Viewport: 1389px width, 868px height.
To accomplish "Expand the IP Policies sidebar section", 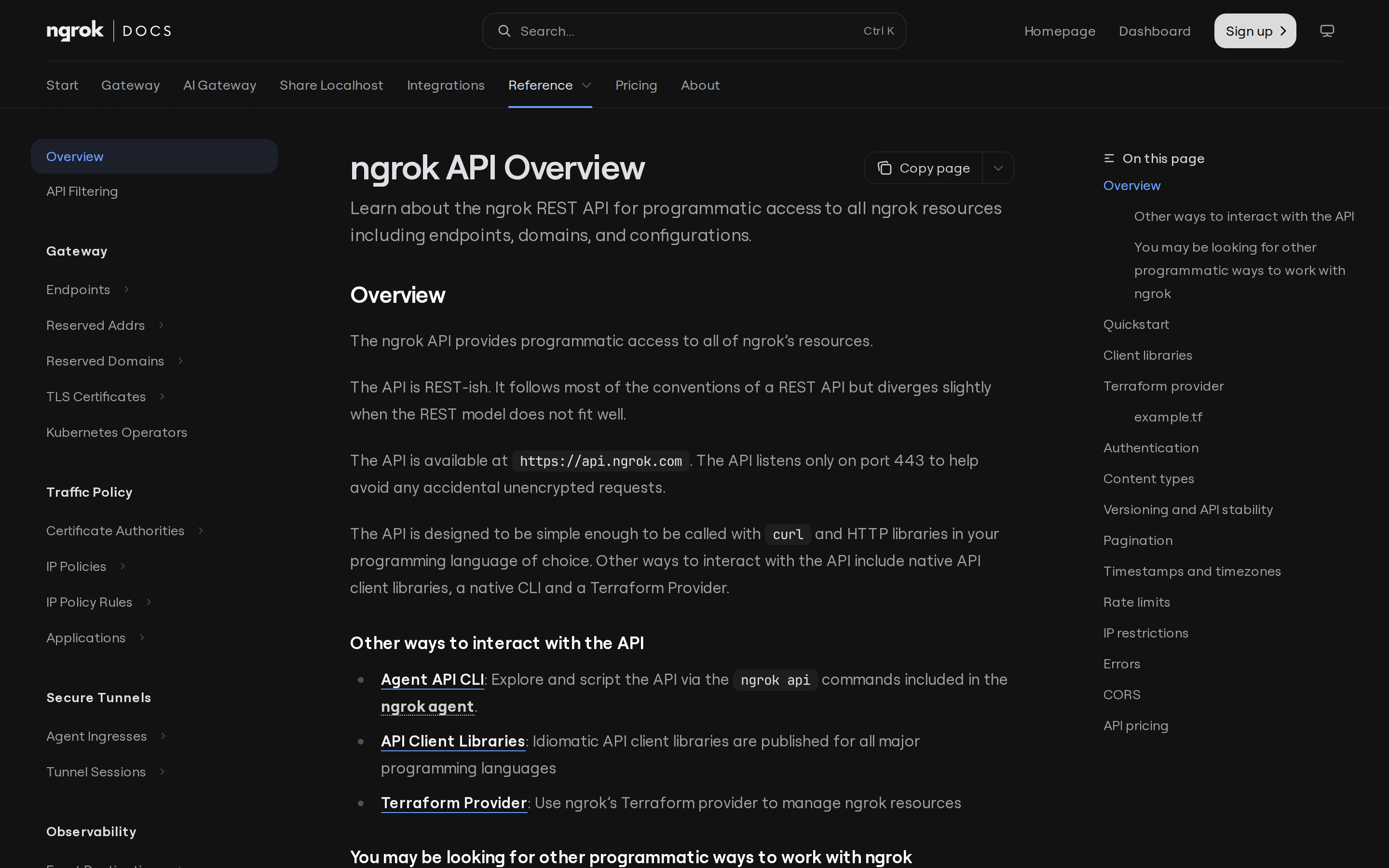I will click(x=122, y=567).
